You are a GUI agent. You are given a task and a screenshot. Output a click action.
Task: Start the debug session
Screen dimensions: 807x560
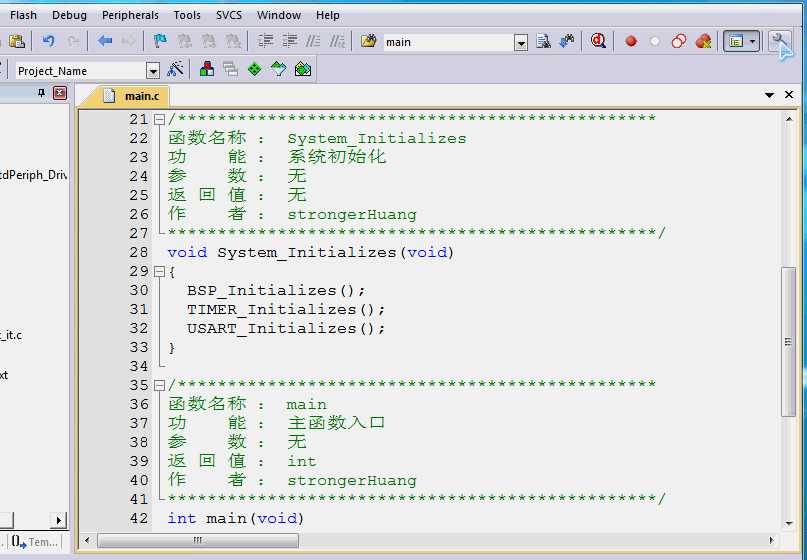598,41
